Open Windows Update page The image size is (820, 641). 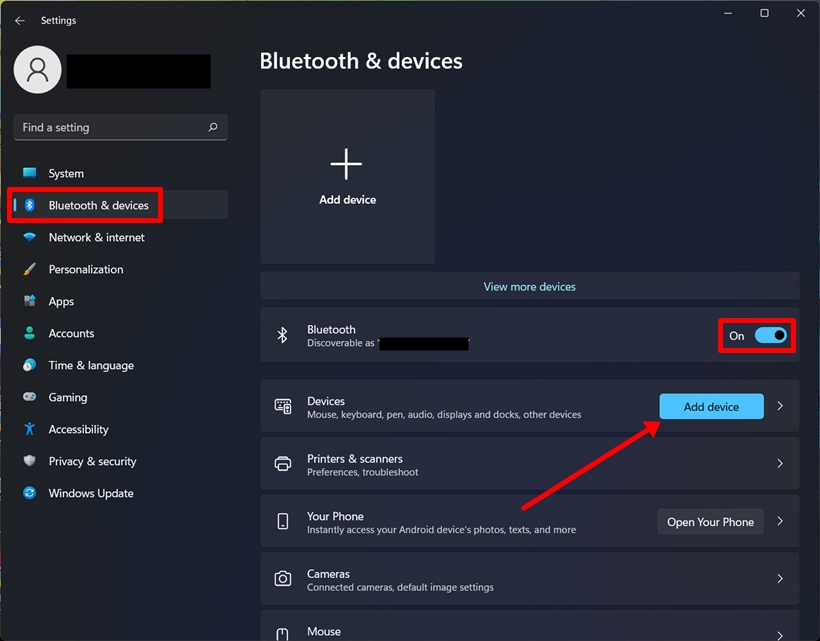[121, 493]
